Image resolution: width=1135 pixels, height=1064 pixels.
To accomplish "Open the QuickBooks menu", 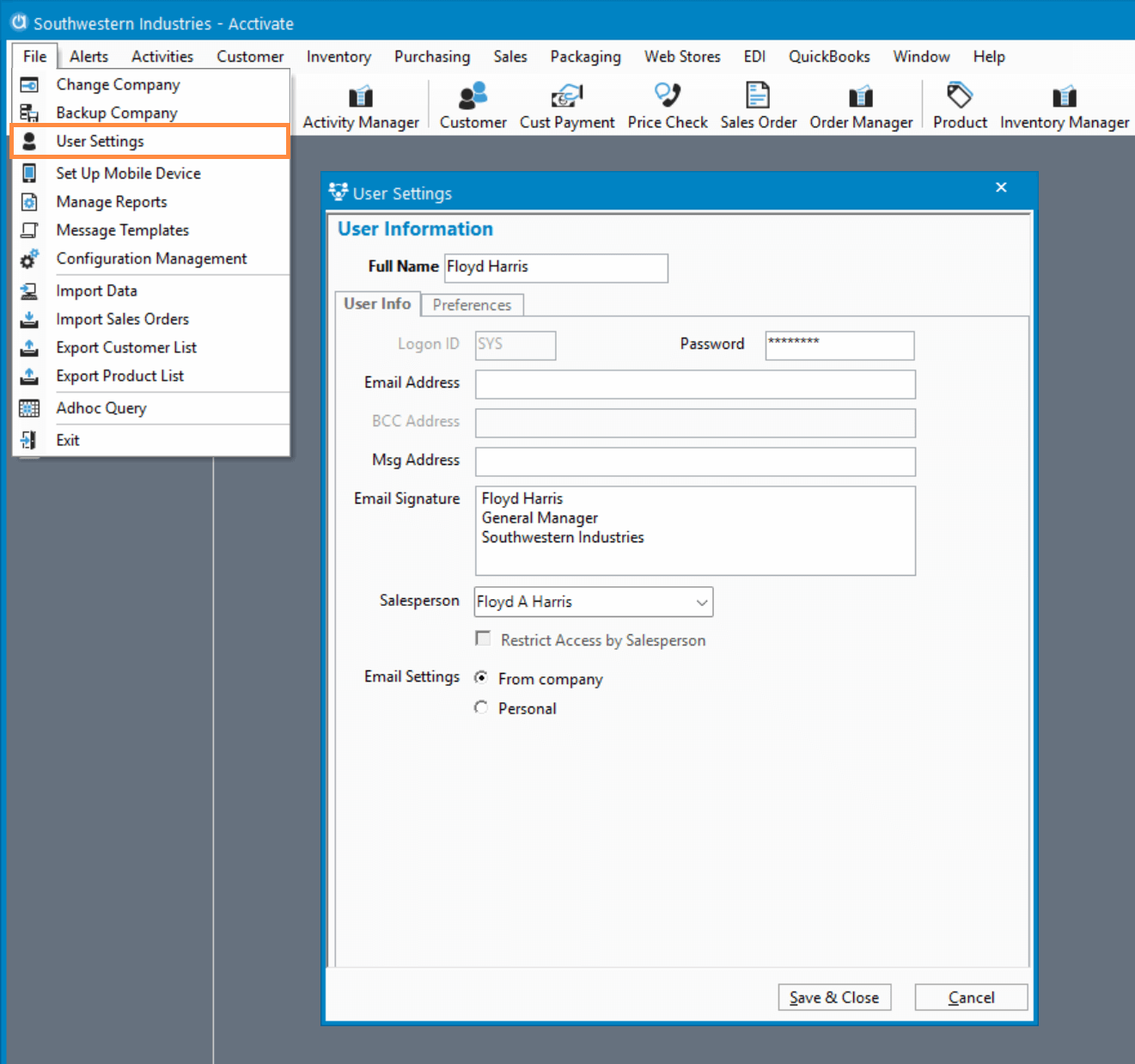I will 829,57.
